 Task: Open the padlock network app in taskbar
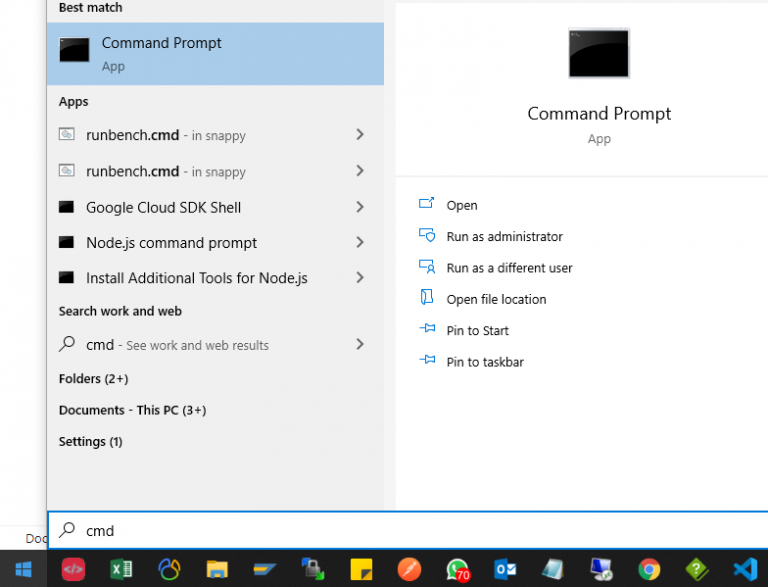pos(312,569)
